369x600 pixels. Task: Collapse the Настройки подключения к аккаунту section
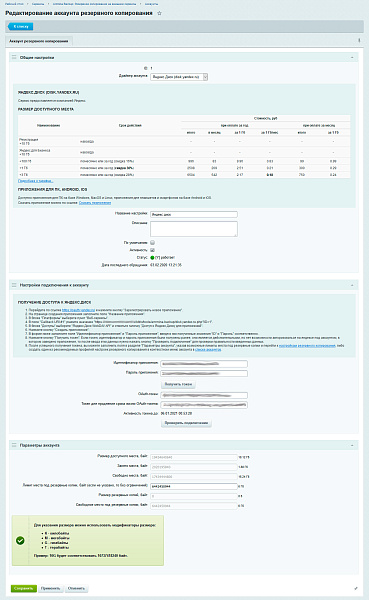pyautogui.click(x=352, y=285)
